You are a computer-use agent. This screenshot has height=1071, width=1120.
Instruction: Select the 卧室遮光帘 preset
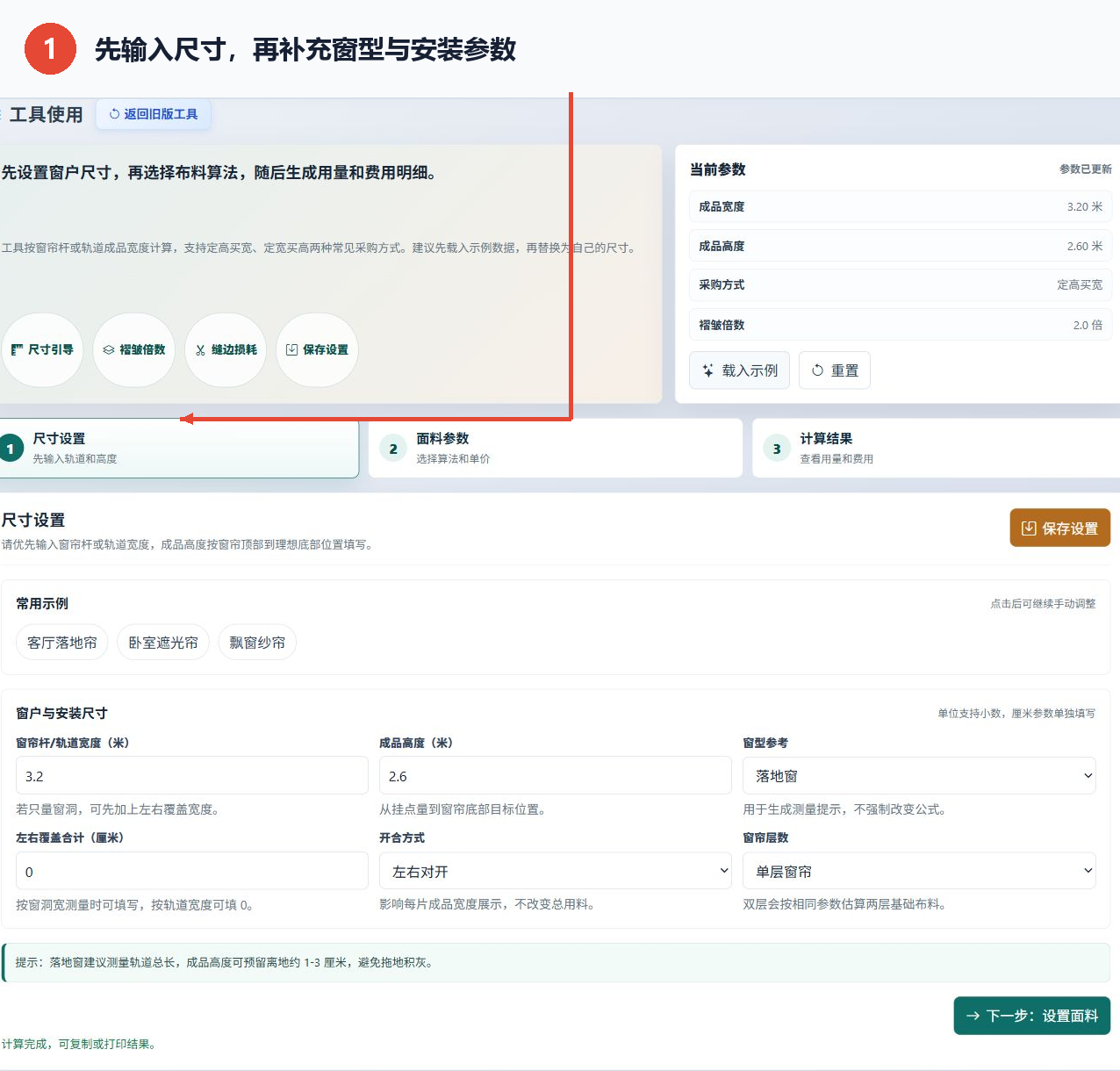tap(163, 643)
